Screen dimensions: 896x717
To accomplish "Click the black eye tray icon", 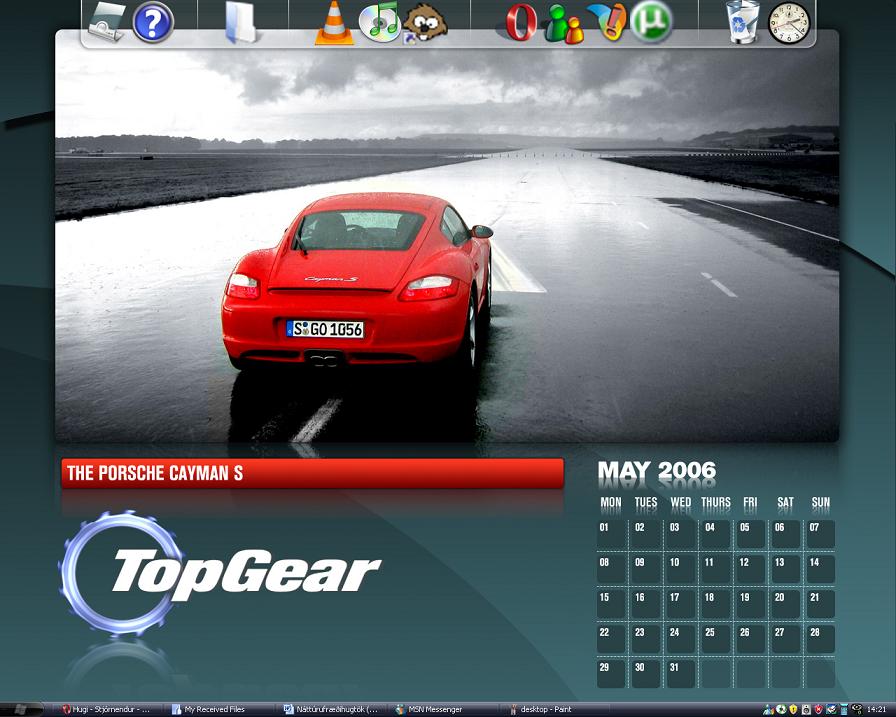I will pyautogui.click(x=857, y=709).
